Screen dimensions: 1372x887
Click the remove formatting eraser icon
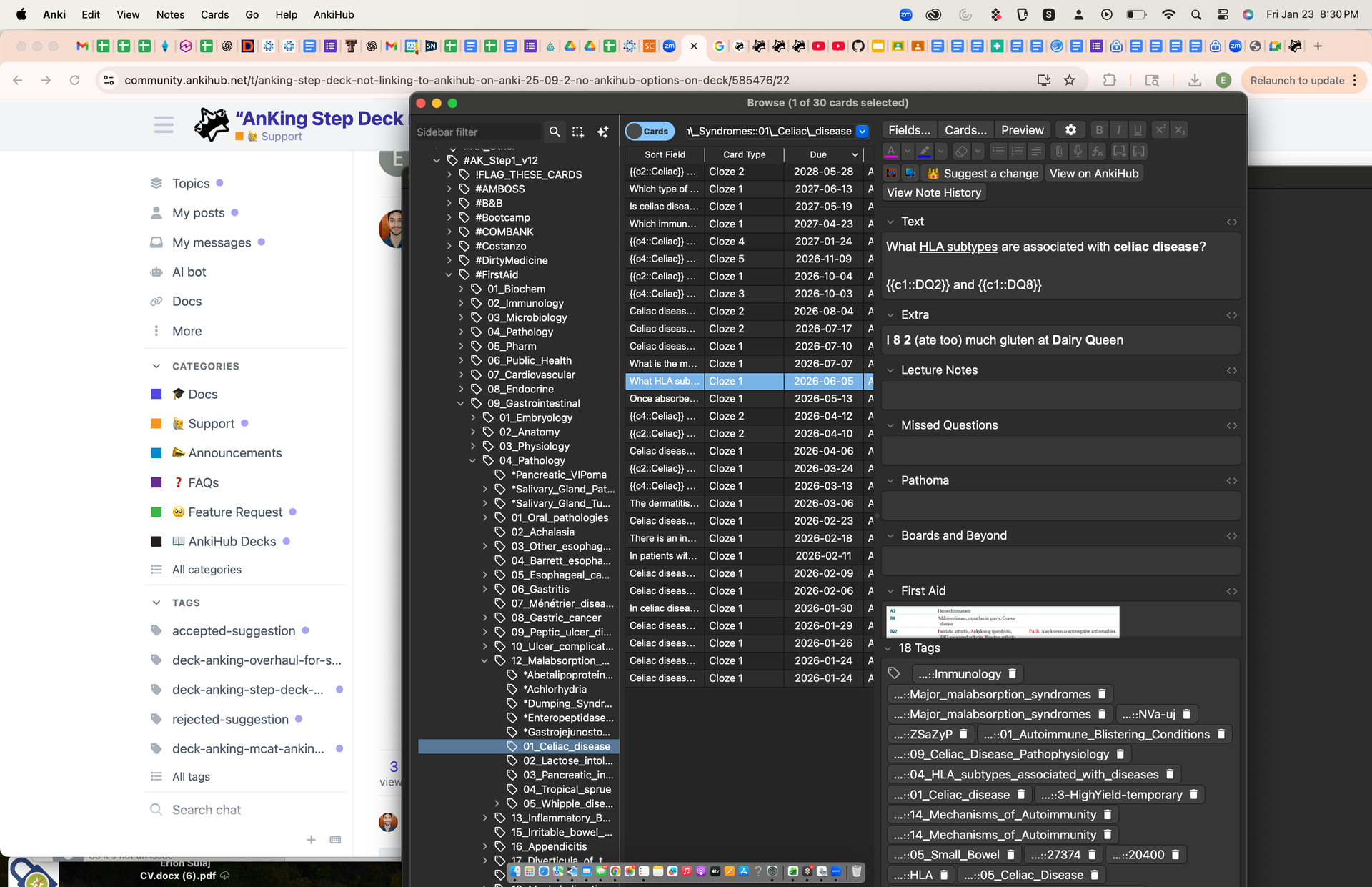961,151
